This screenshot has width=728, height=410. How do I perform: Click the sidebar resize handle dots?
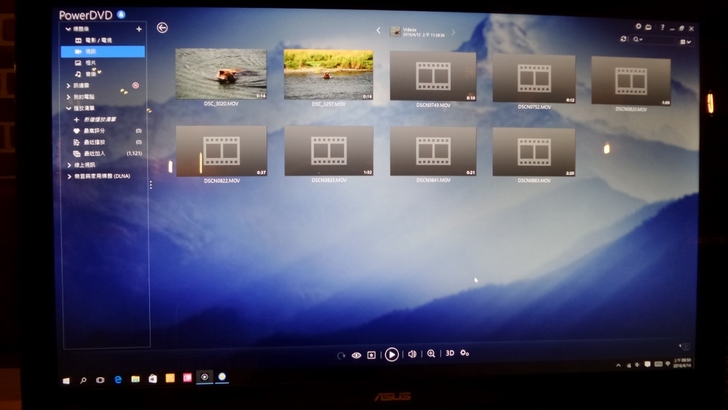(x=151, y=185)
